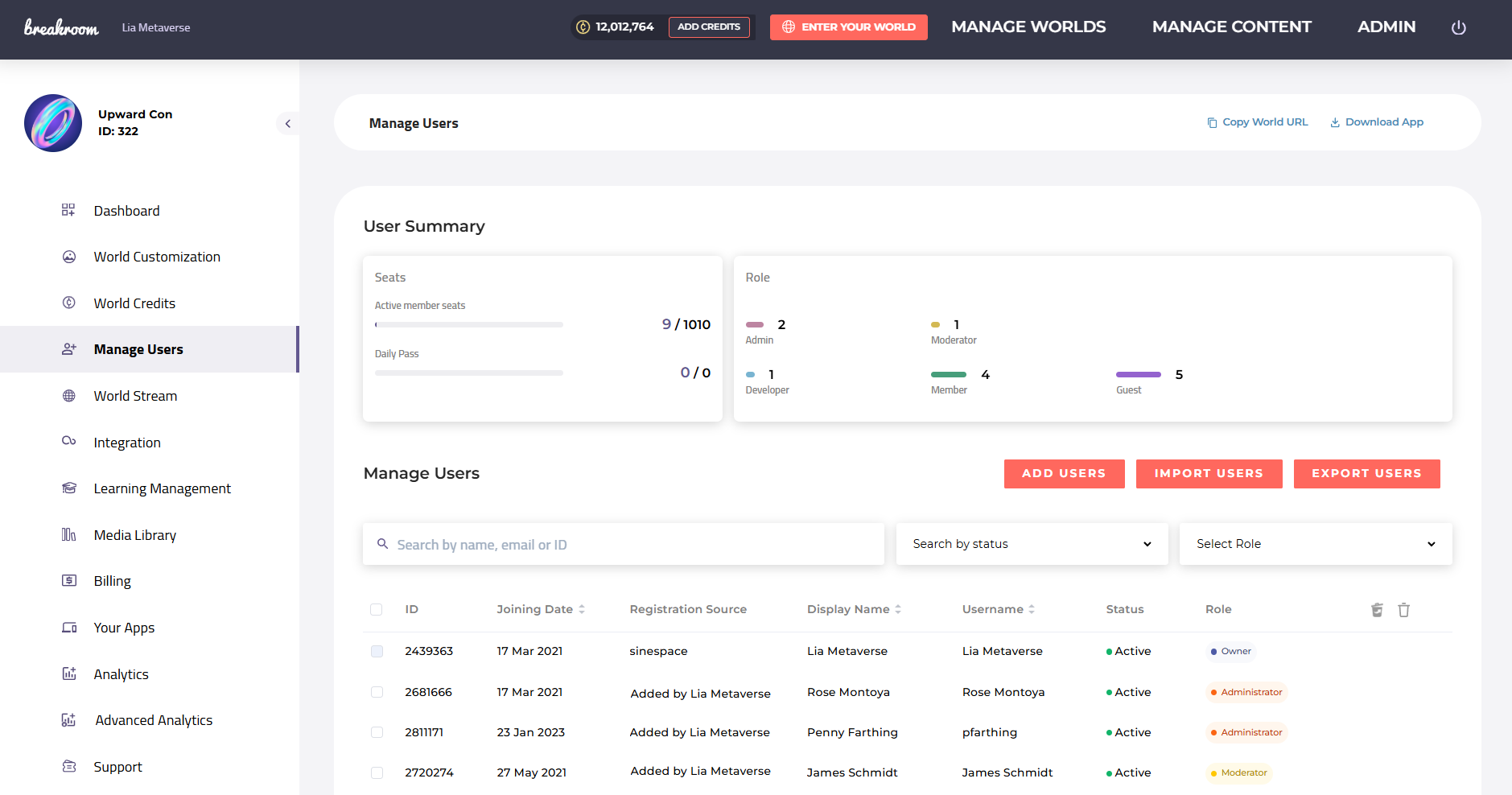Sort by Username column arrows
This screenshot has width=1512, height=795.
coord(1032,609)
